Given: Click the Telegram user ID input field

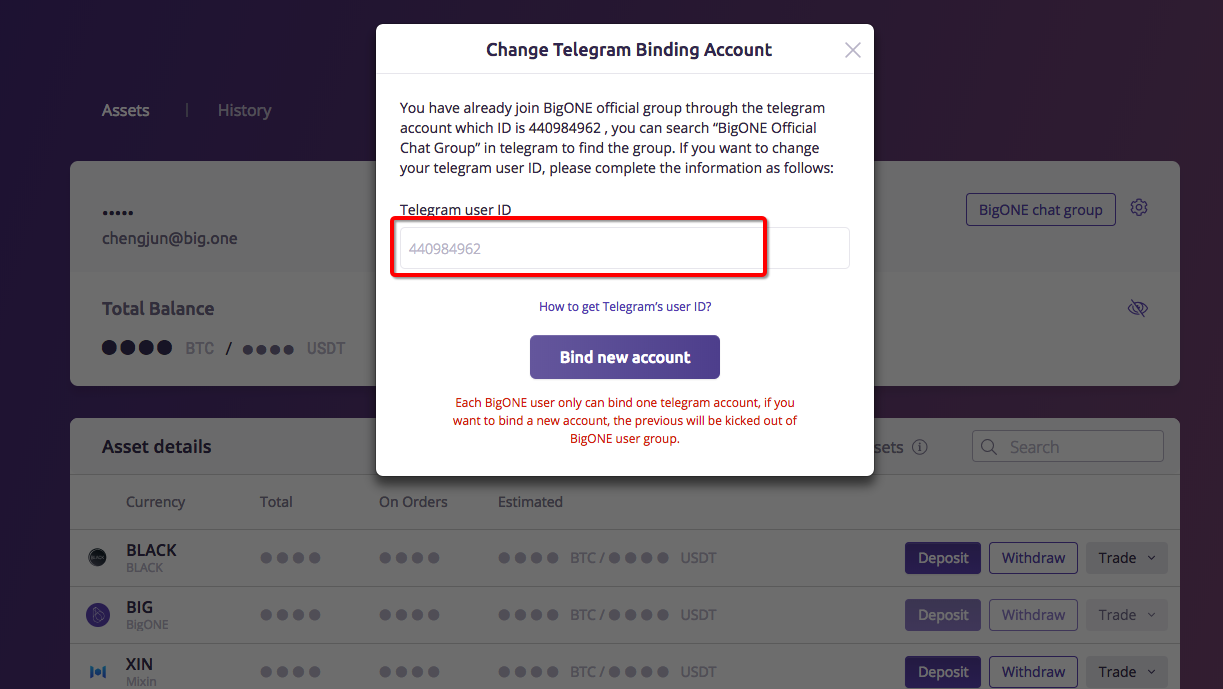Looking at the screenshot, I should pyautogui.click(x=624, y=248).
